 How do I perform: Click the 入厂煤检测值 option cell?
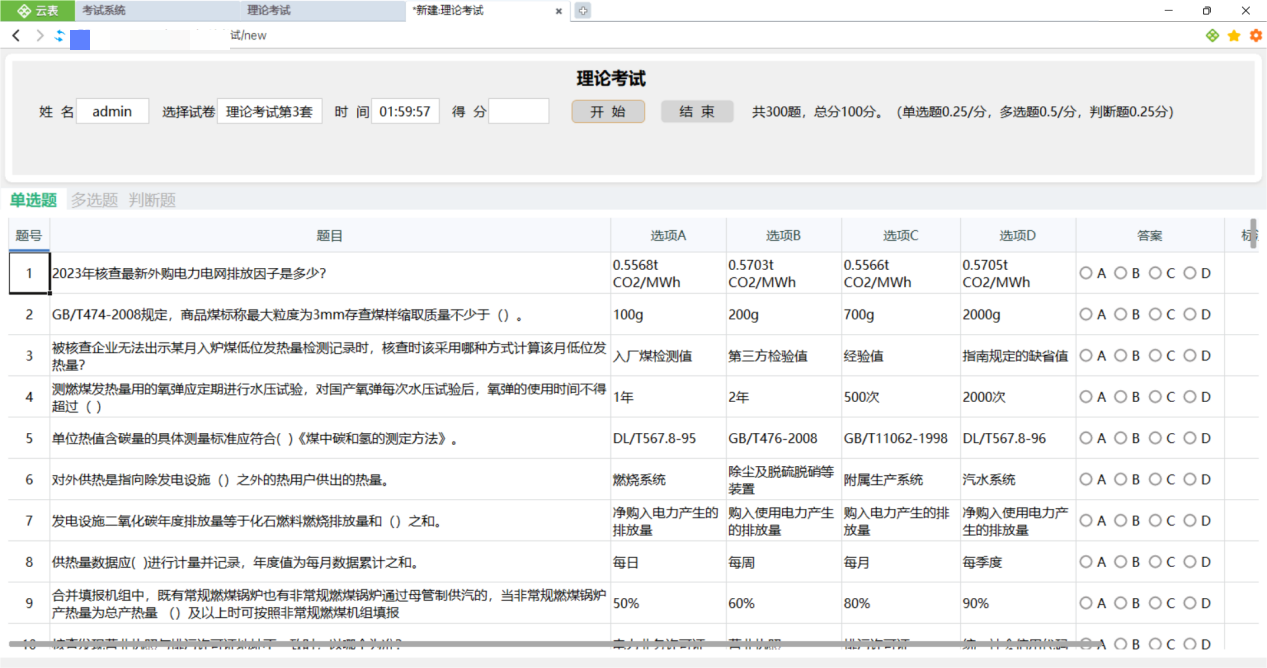pos(668,355)
